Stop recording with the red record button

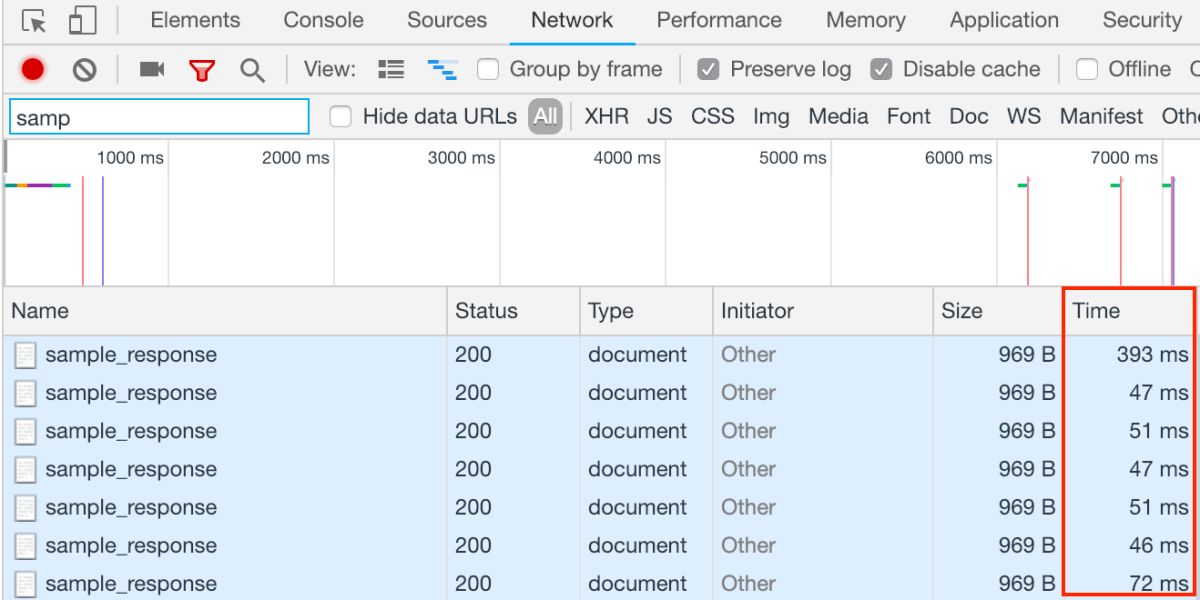point(33,70)
